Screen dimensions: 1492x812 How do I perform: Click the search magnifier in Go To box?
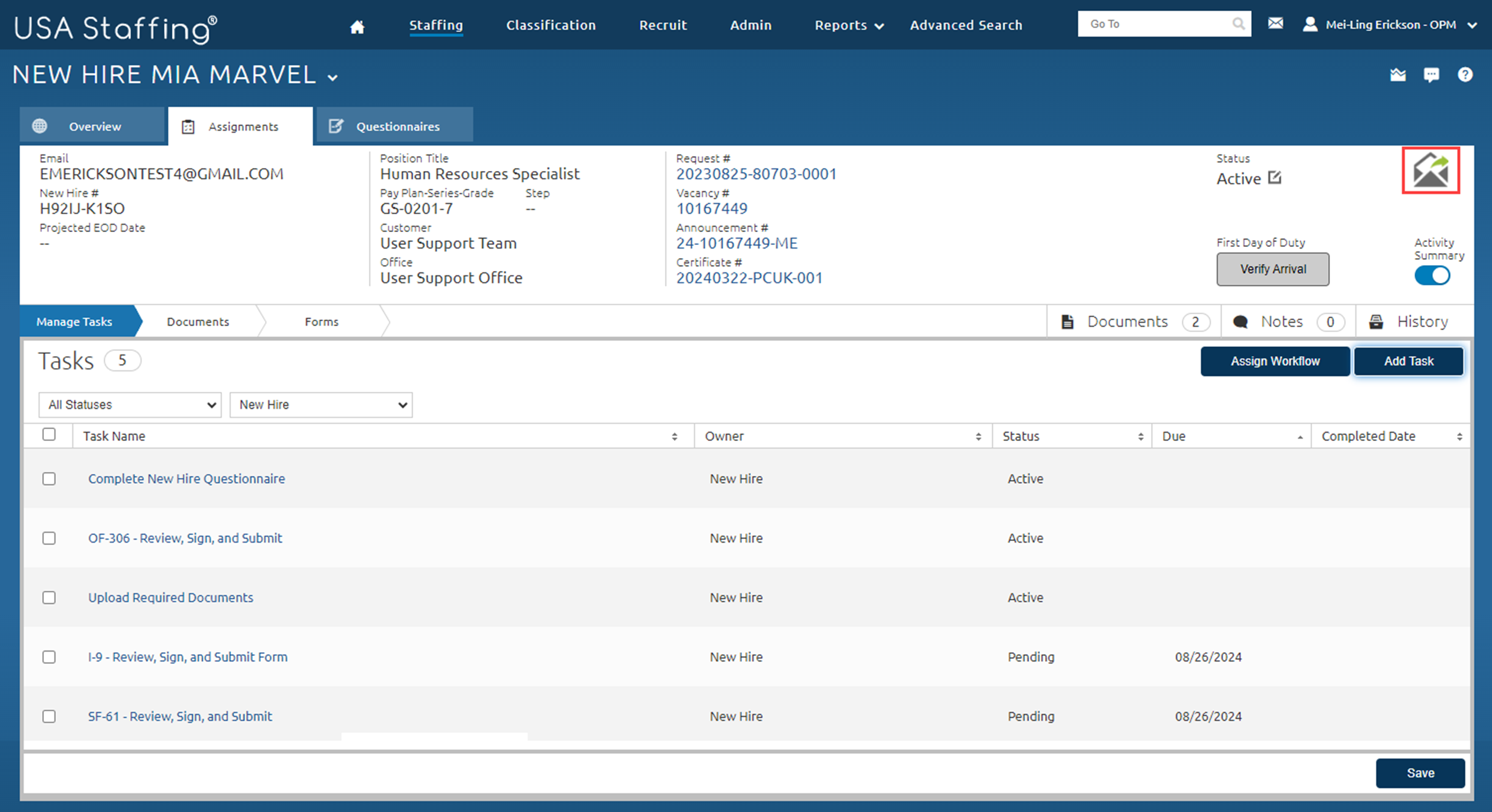(x=1238, y=24)
